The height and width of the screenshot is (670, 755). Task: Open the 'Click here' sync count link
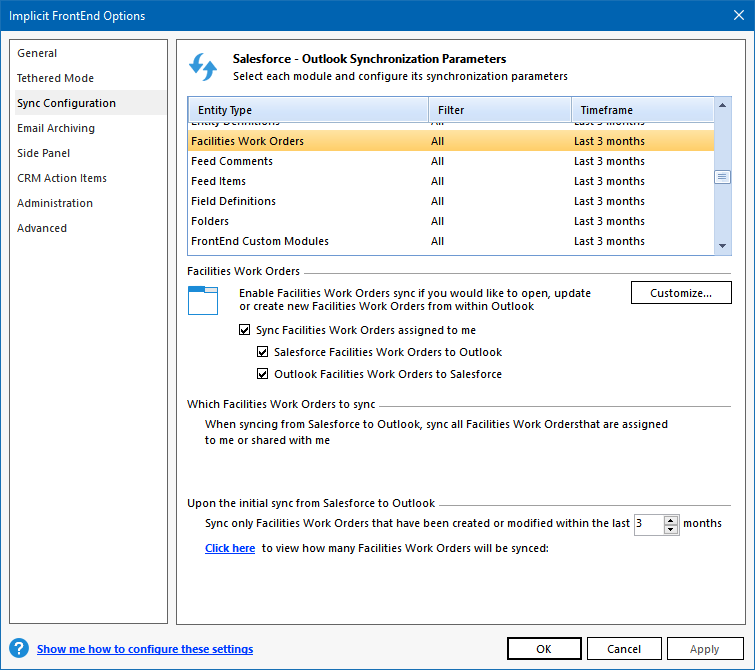pyautogui.click(x=230, y=548)
